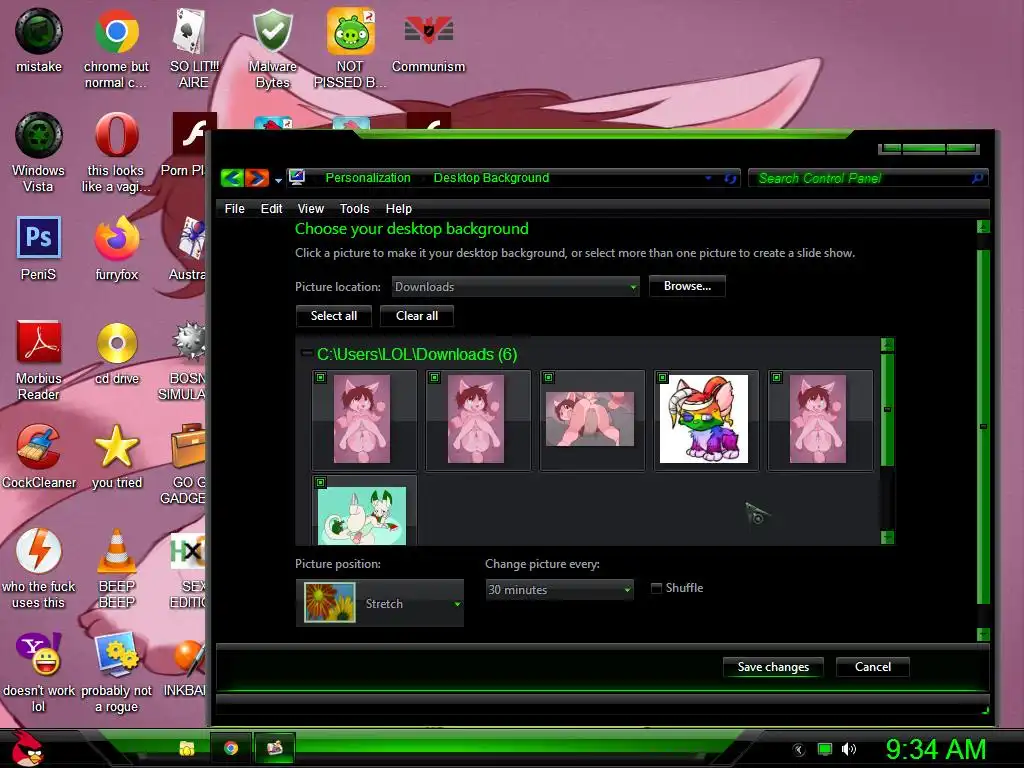The height and width of the screenshot is (768, 1024).
Task: Click the picture list scrollbar up arrow
Action: tap(887, 345)
